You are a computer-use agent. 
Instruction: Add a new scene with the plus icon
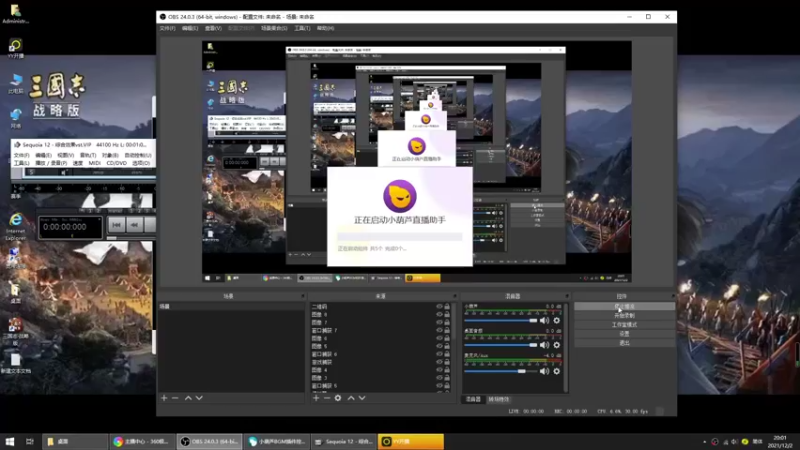(x=164, y=398)
